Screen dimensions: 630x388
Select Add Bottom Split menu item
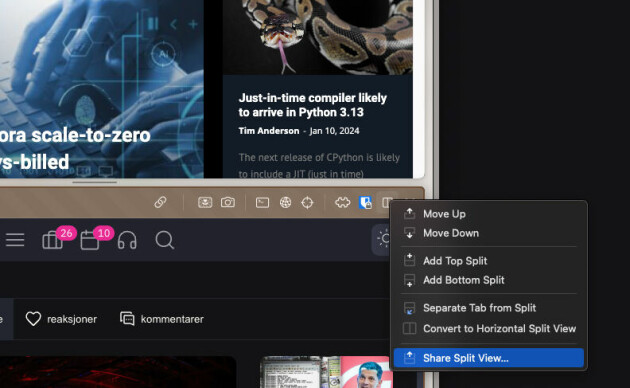pos(489,280)
